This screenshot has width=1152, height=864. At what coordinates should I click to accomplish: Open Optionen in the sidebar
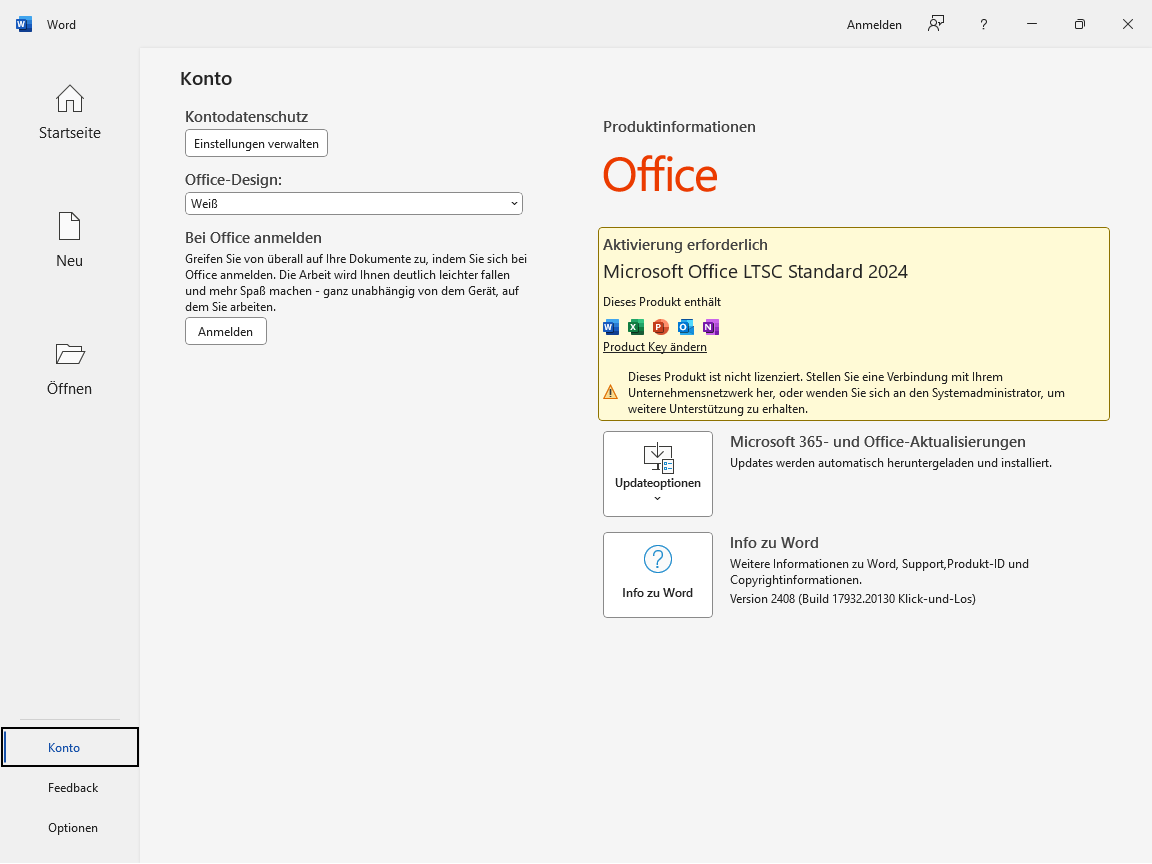tap(73, 828)
